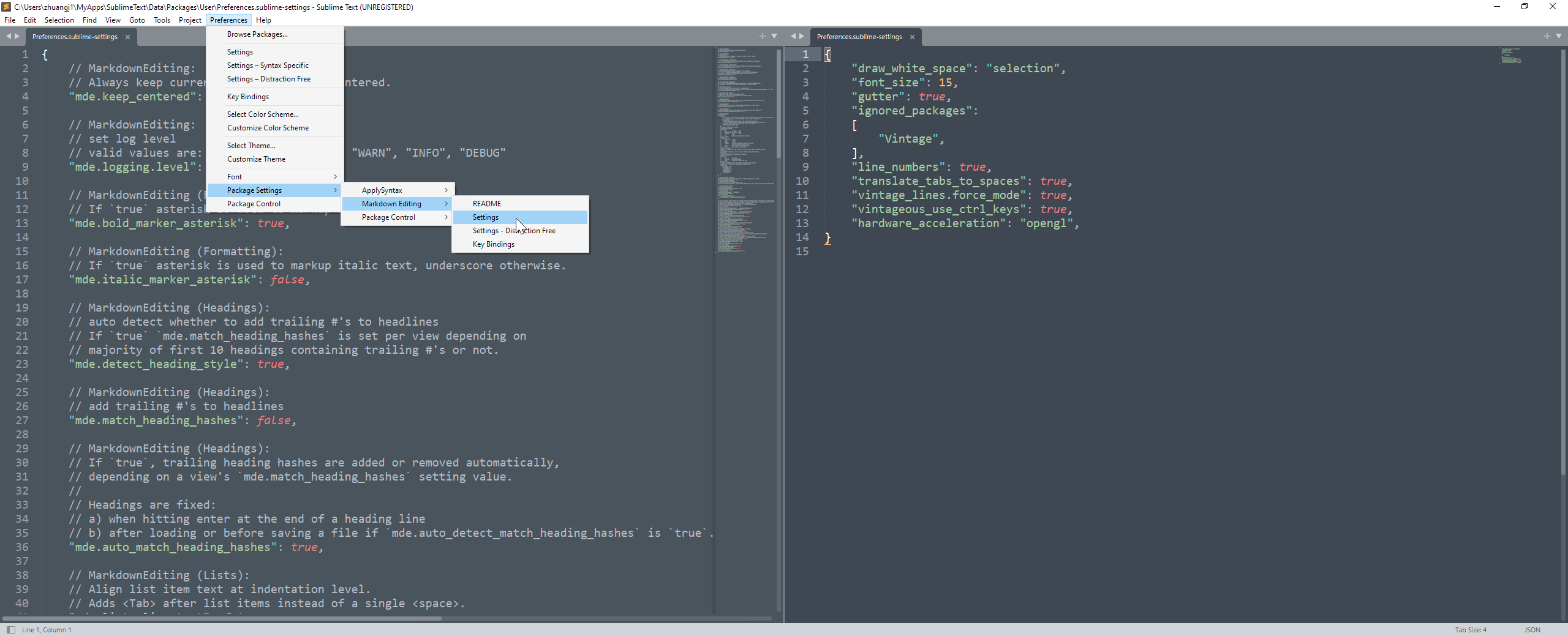Expand Package Settings submenu
Viewport: 1568px width, 636px height.
tap(274, 190)
